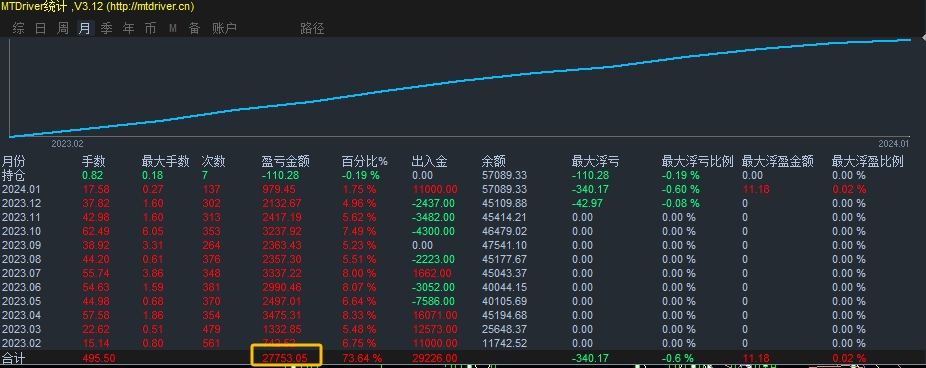Click the -0.08 % floating loss ratio

pos(681,203)
